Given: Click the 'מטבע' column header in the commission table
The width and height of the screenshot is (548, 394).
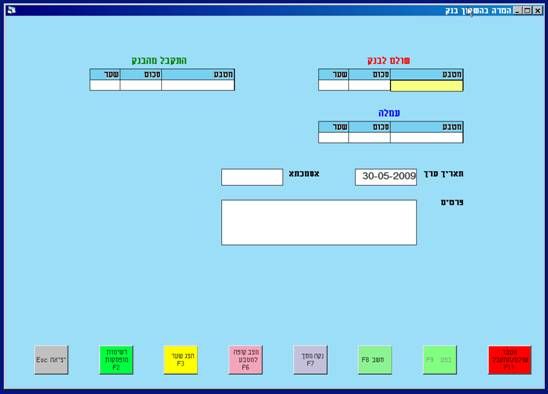Looking at the screenshot, I should point(427,127).
